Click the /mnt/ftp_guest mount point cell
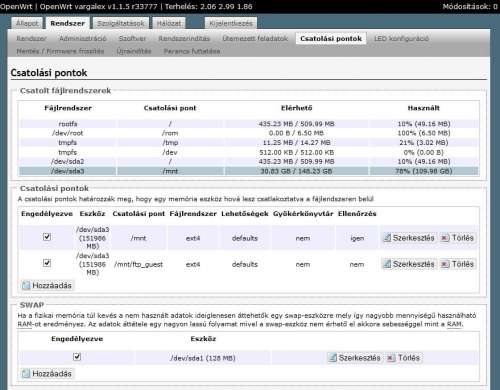 pyautogui.click(x=138, y=264)
